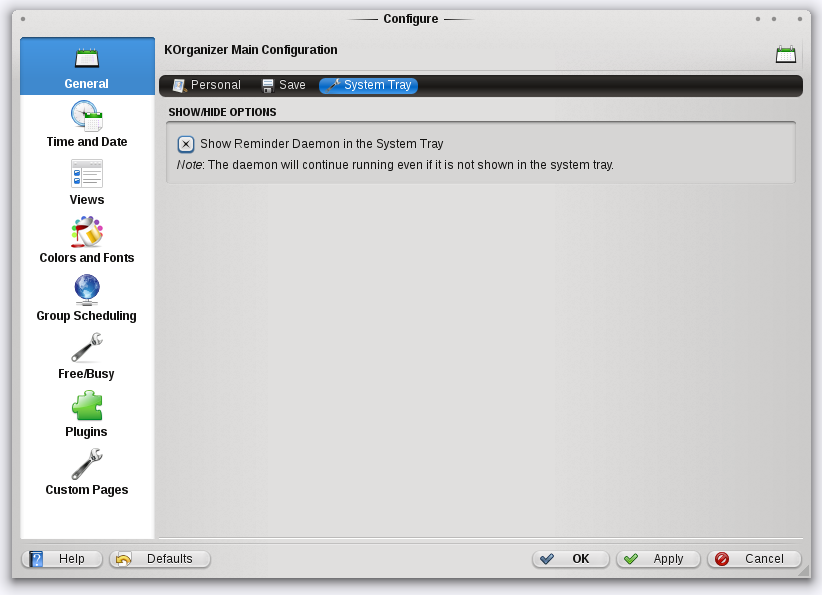The width and height of the screenshot is (822, 595).
Task: Restore settings with the Defaults button
Action: (160, 559)
